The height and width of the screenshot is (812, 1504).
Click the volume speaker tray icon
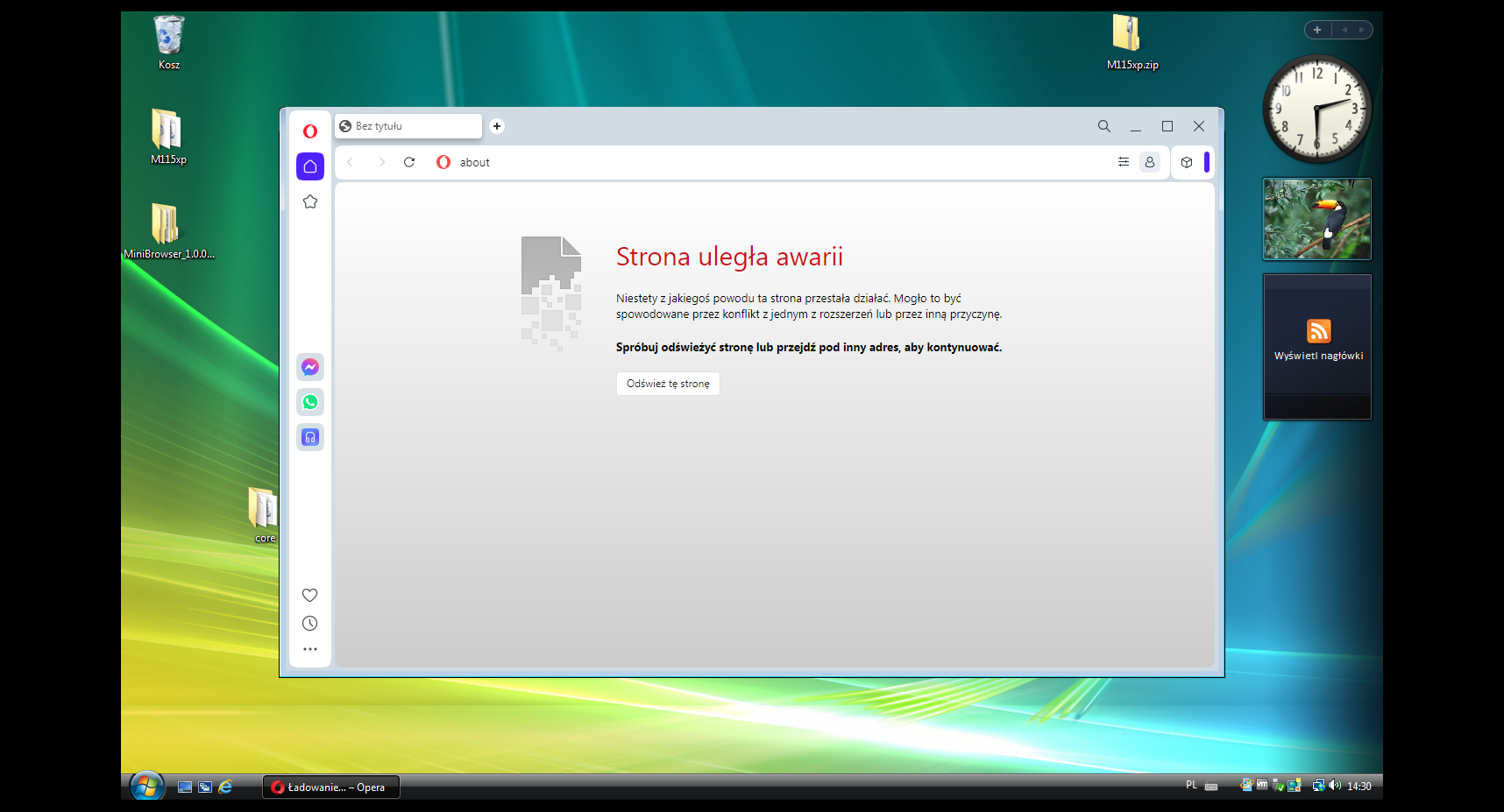tap(1335, 786)
